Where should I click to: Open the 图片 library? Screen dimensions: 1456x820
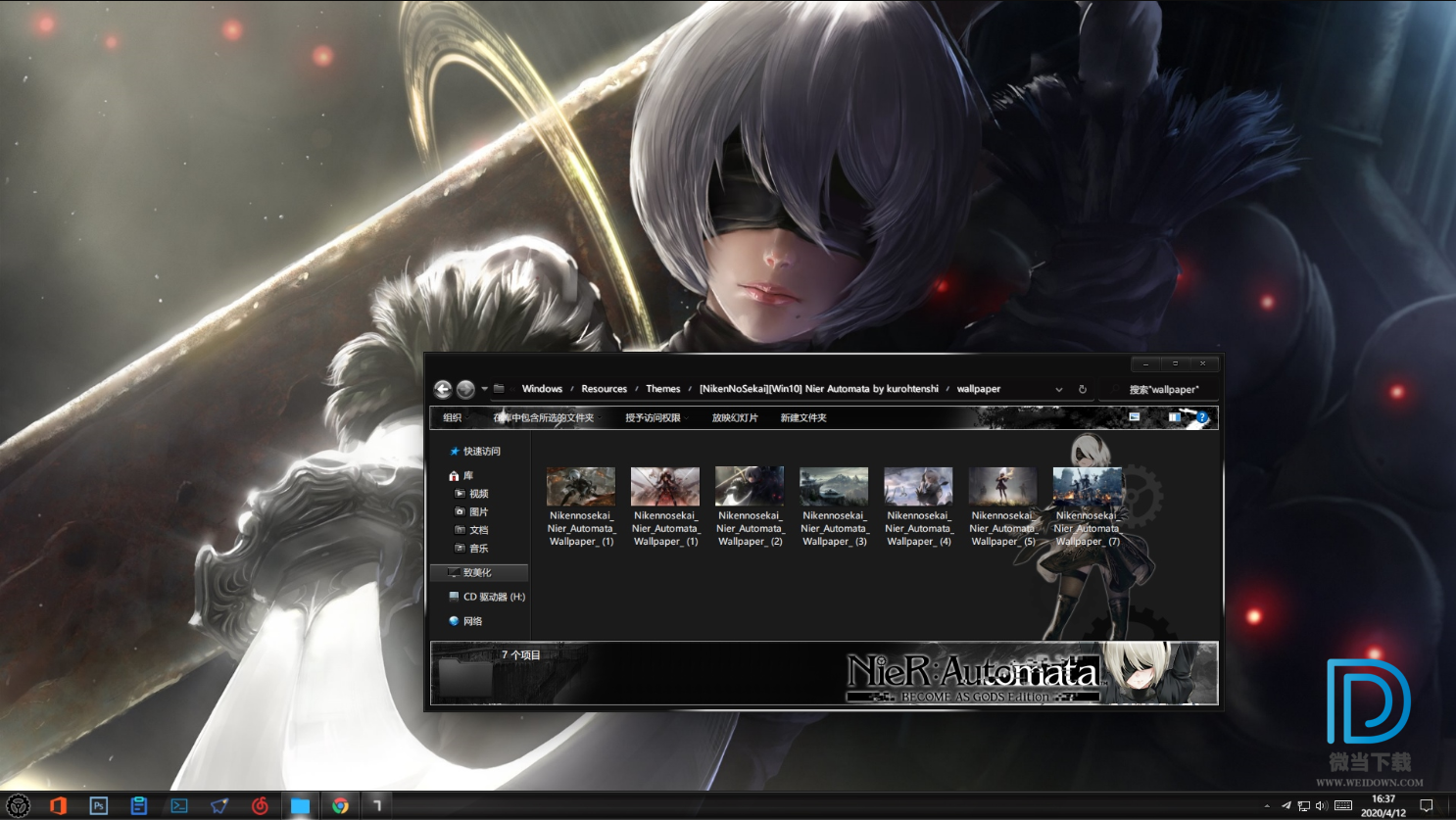(471, 512)
